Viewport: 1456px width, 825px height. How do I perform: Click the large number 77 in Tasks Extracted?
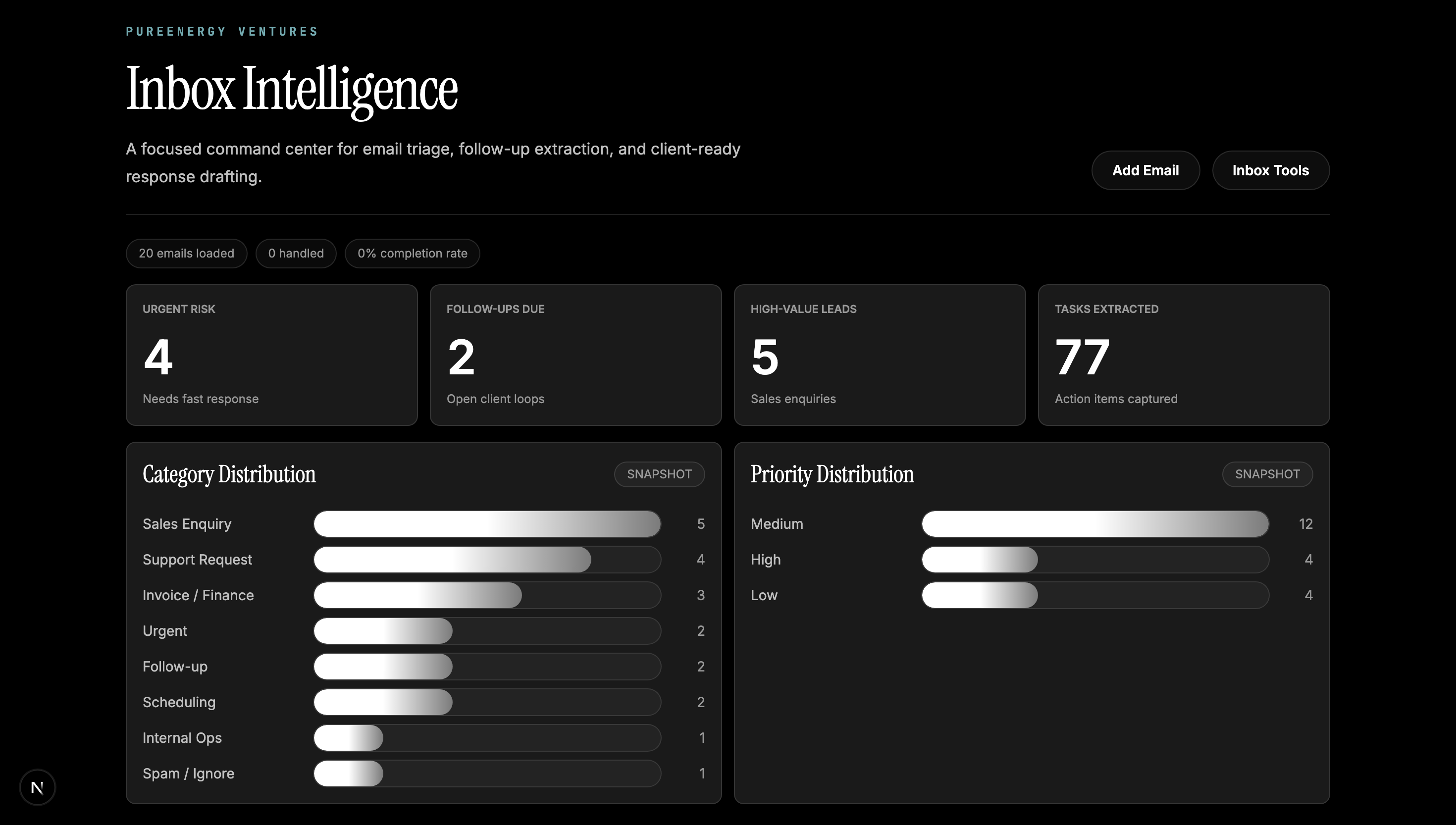click(x=1082, y=357)
